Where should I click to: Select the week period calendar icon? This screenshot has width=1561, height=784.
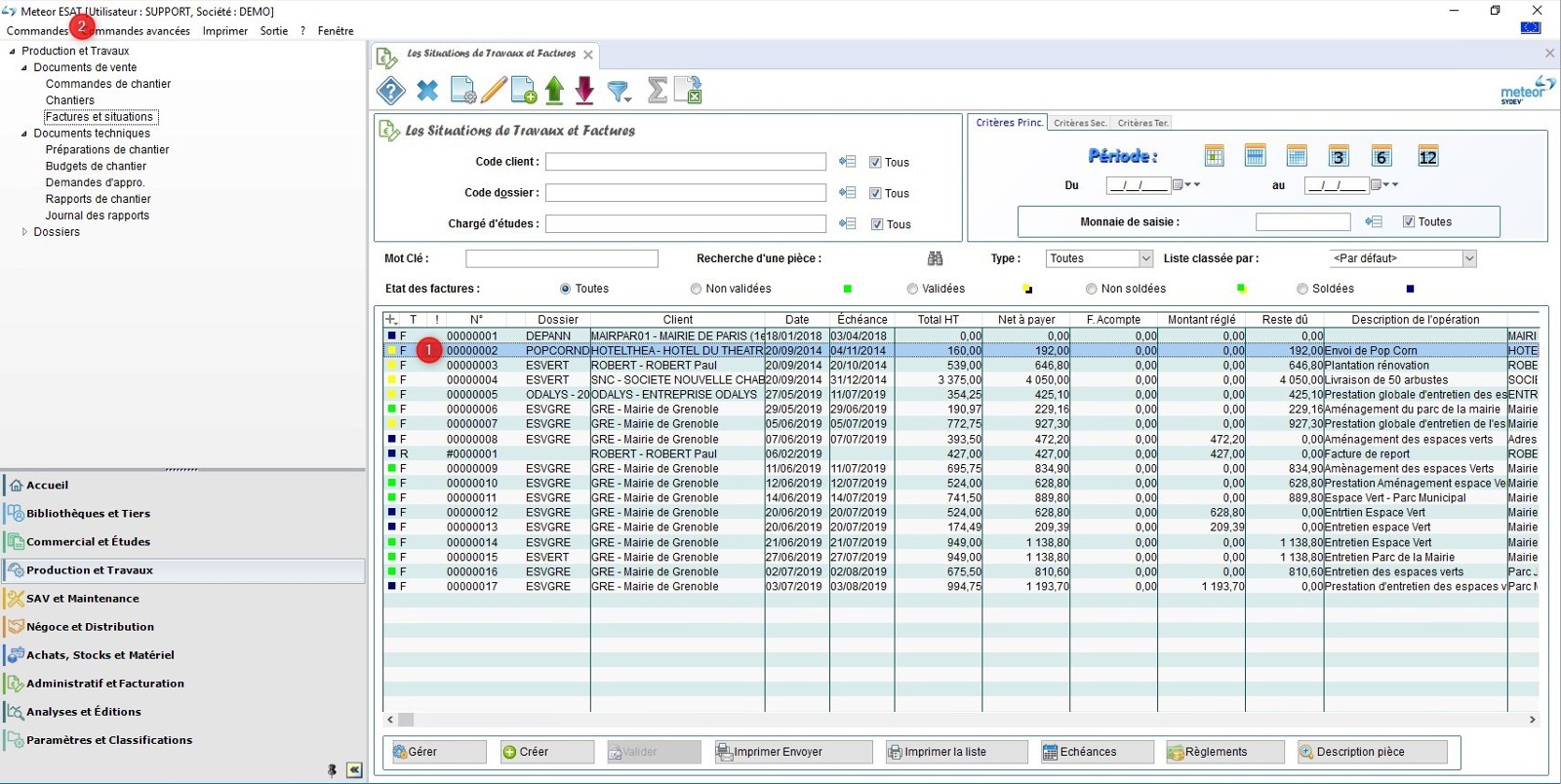point(1256,156)
